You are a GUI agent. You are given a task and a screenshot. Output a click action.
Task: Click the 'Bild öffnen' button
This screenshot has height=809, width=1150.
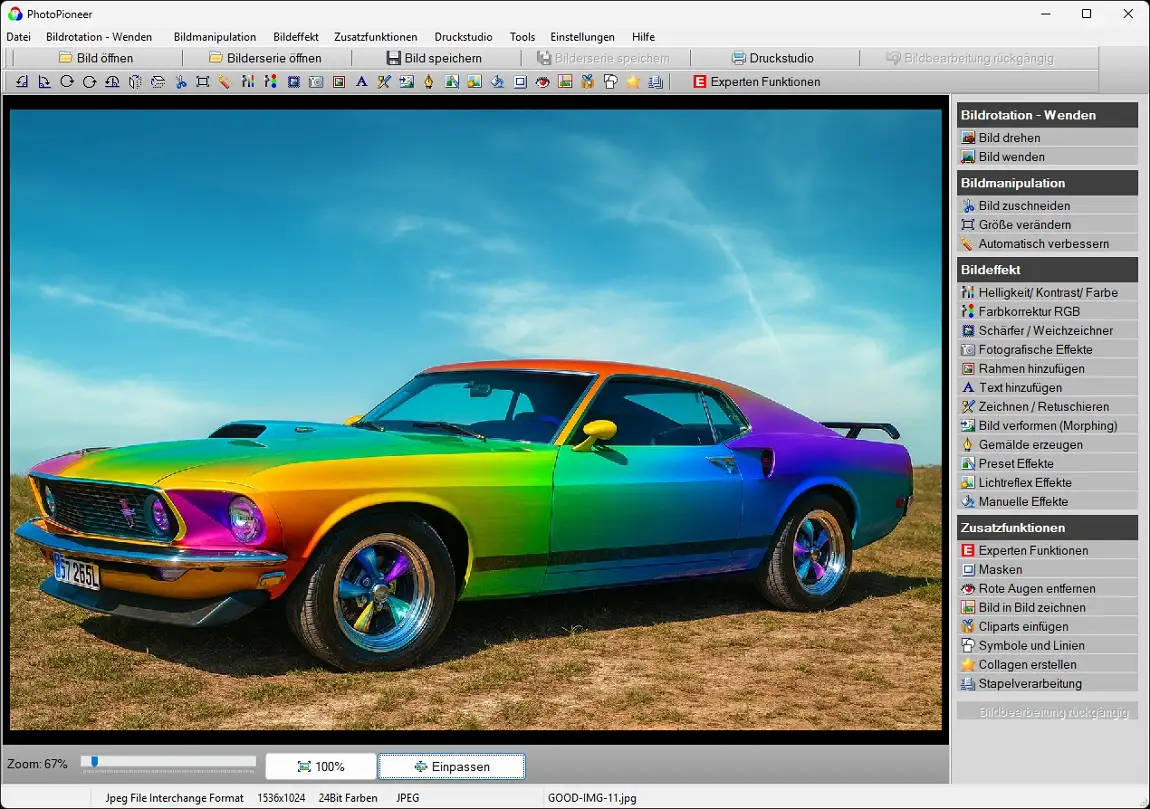point(96,58)
